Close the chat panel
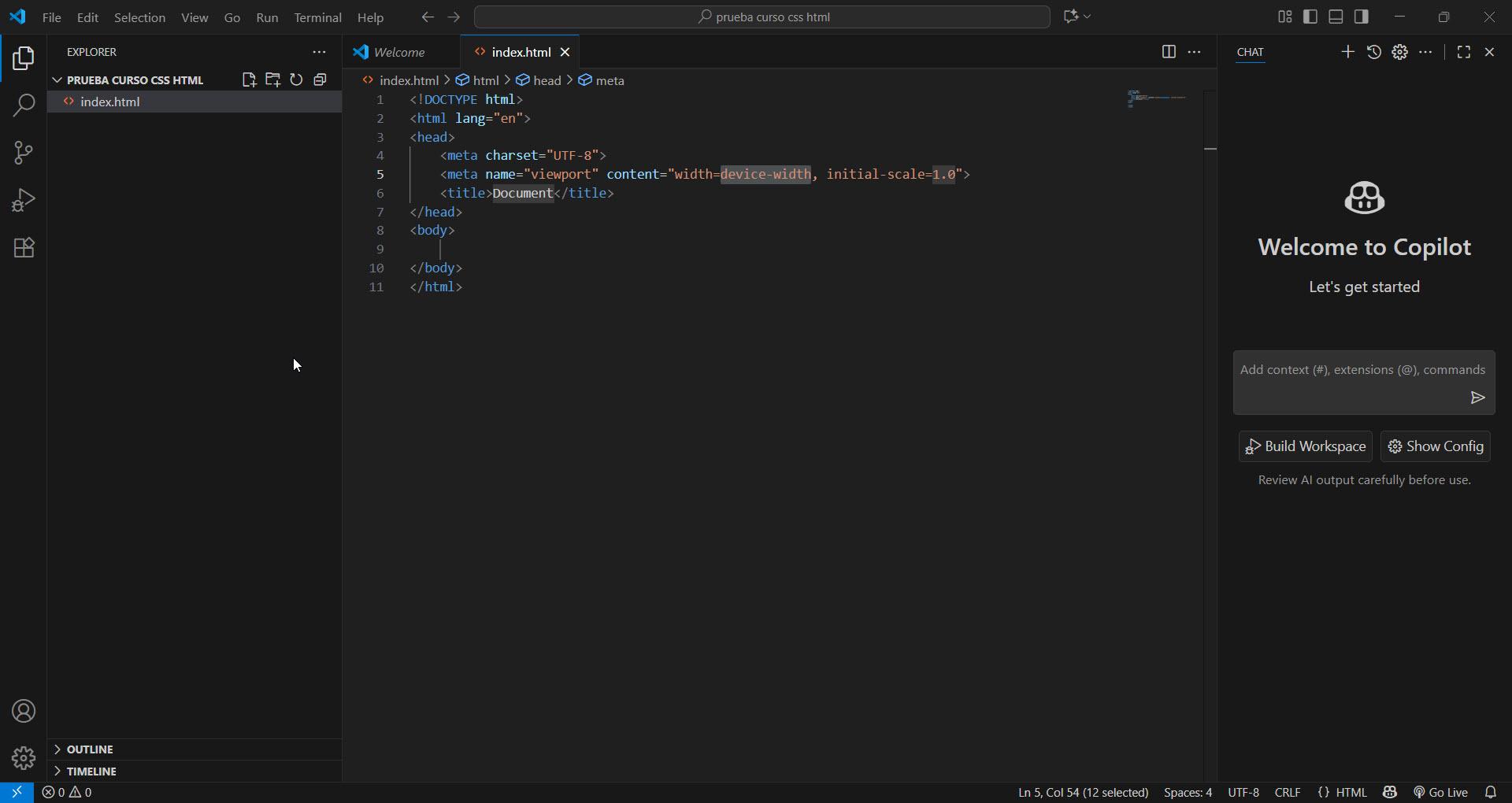Screen dimensions: 1512x803 point(1489,52)
